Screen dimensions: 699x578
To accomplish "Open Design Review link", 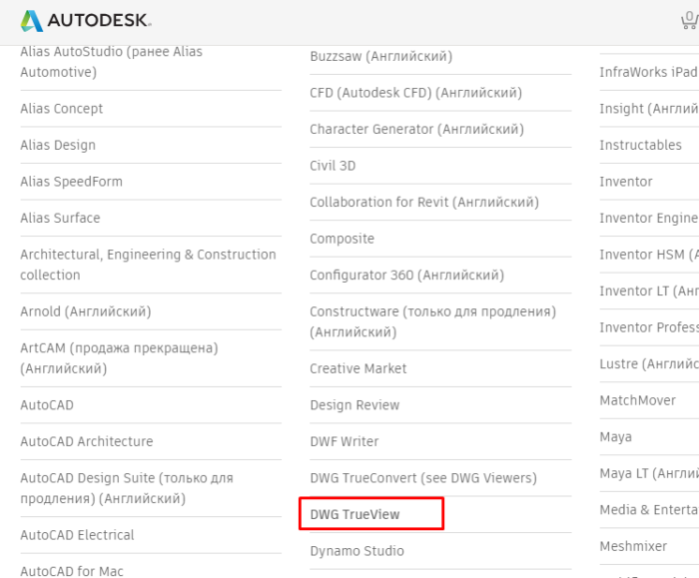I will click(354, 406).
